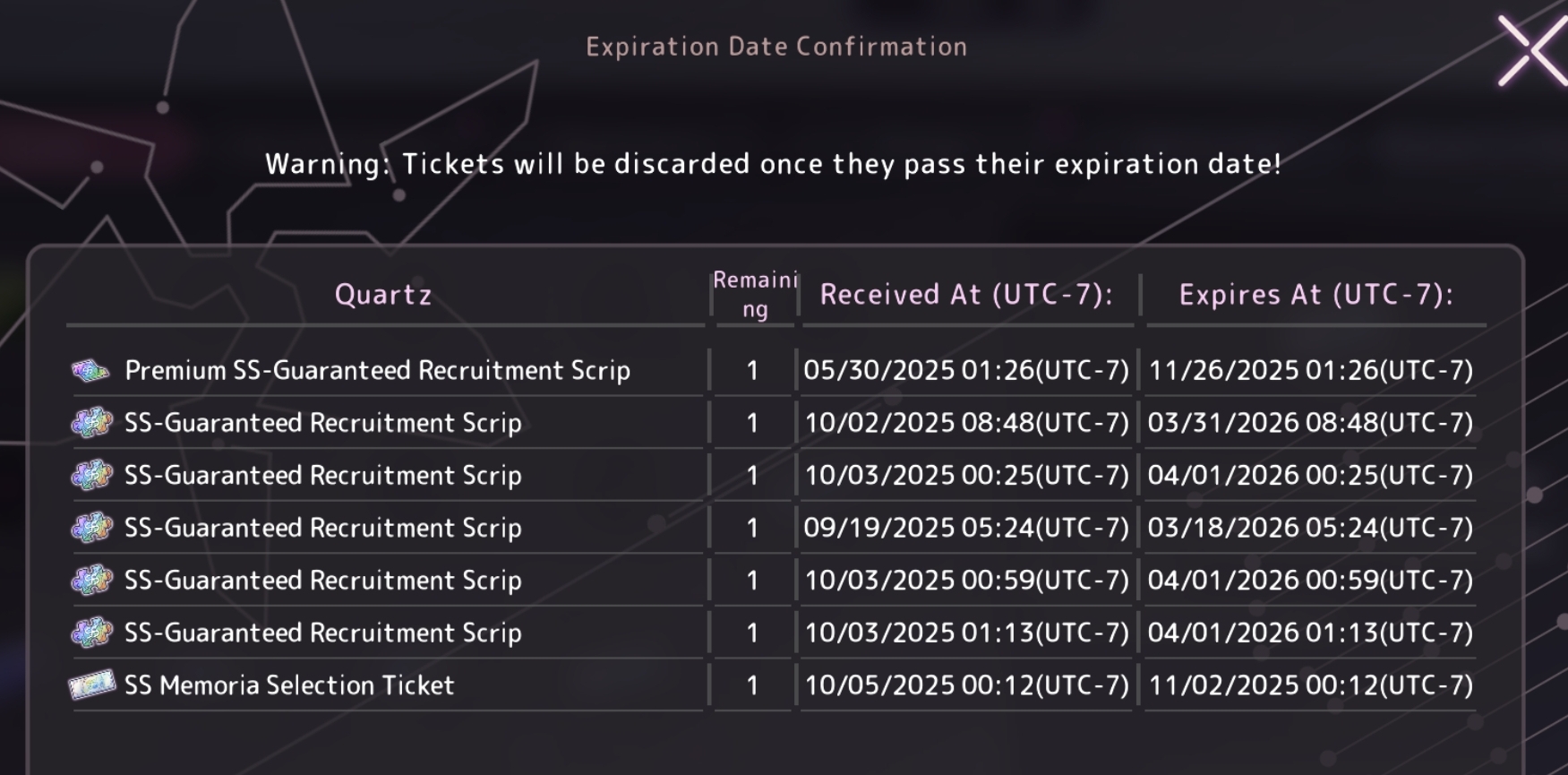Viewport: 1568px width, 775px height.
Task: Select the Remaining column header
Action: tap(754, 295)
